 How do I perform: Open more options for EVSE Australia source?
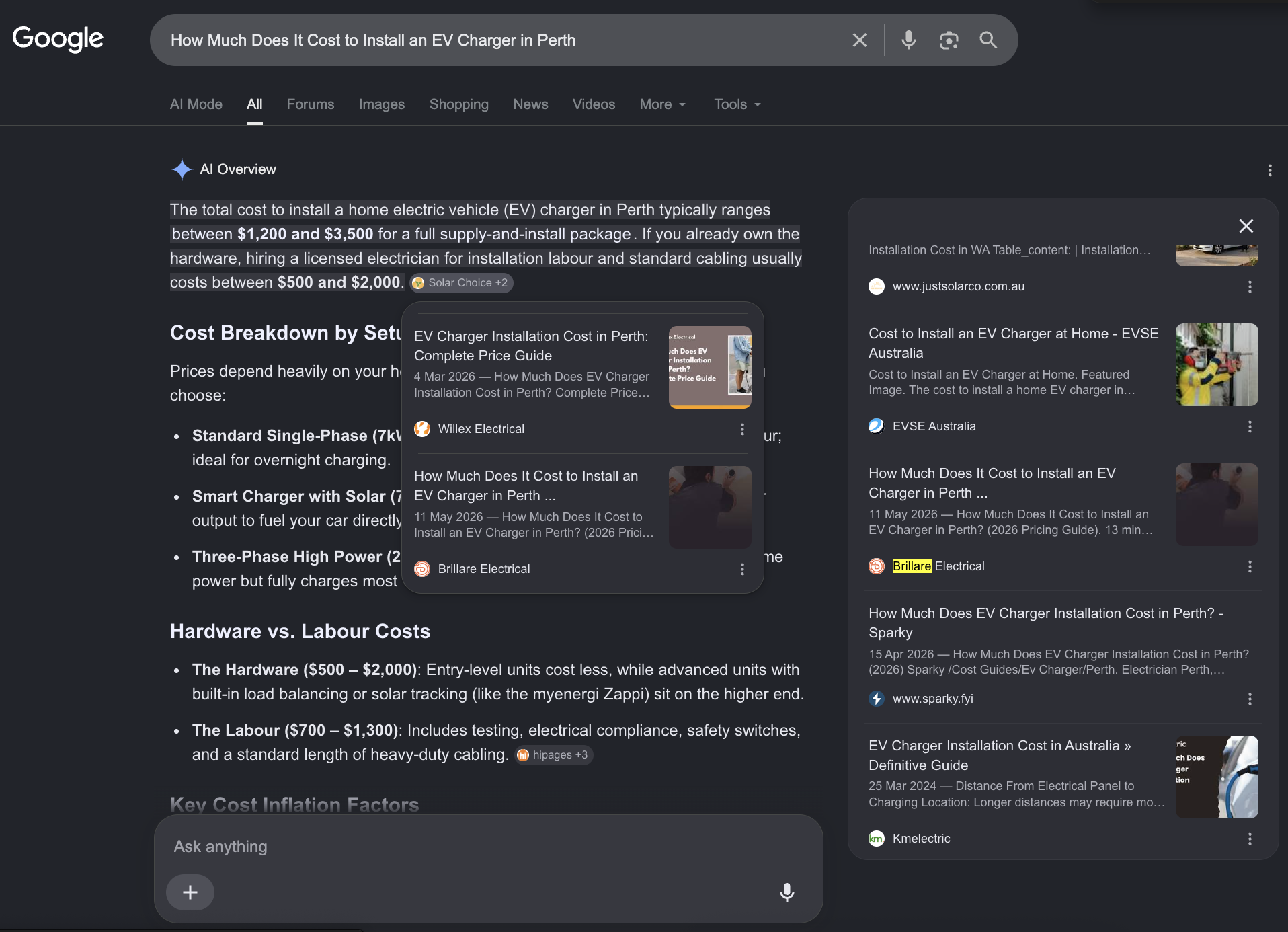click(1250, 426)
